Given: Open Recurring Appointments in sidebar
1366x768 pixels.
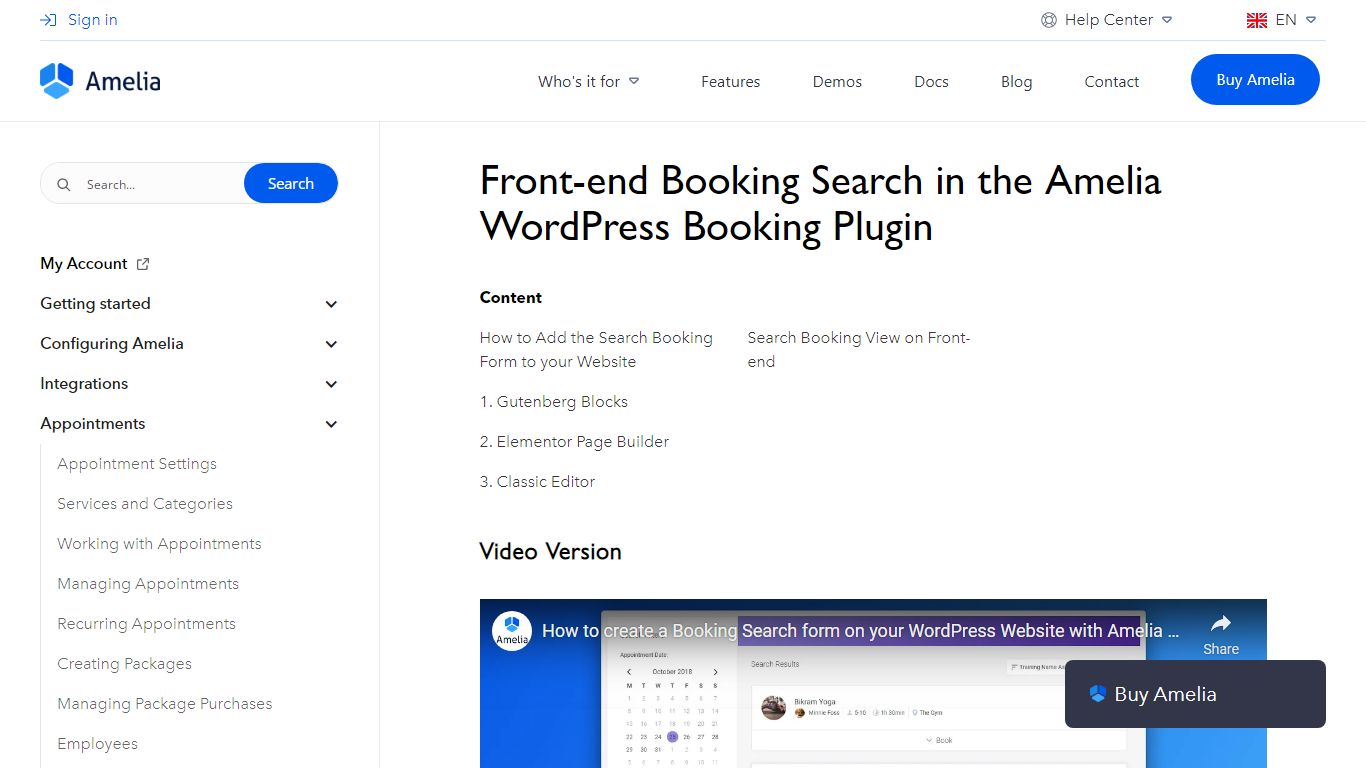Looking at the screenshot, I should click(x=146, y=624).
